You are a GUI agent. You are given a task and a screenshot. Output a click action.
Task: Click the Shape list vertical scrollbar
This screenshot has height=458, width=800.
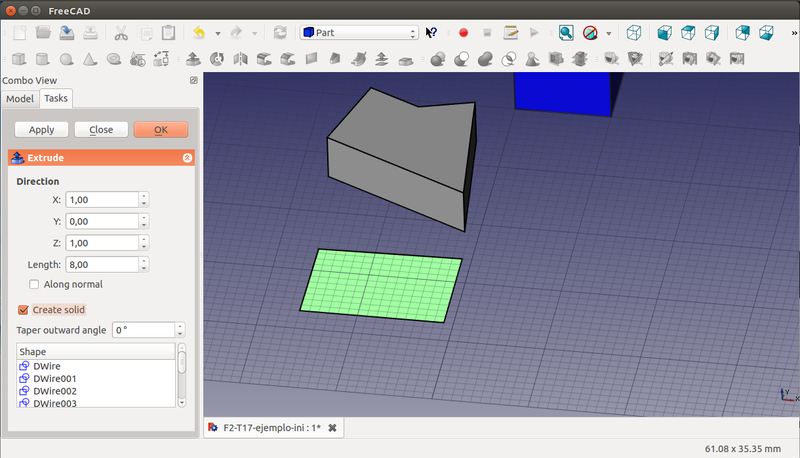(181, 375)
